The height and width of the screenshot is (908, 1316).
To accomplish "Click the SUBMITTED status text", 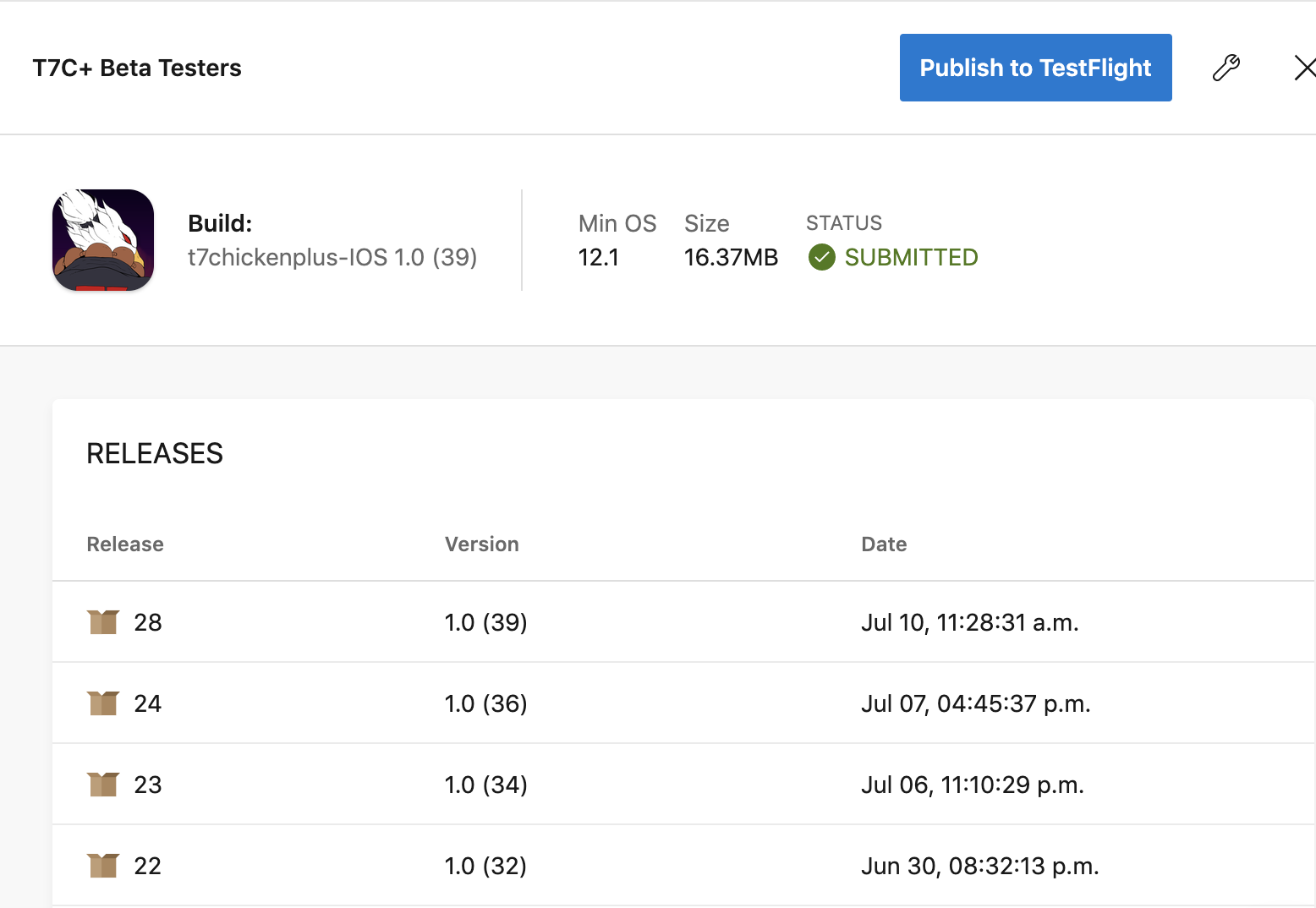I will 911,257.
